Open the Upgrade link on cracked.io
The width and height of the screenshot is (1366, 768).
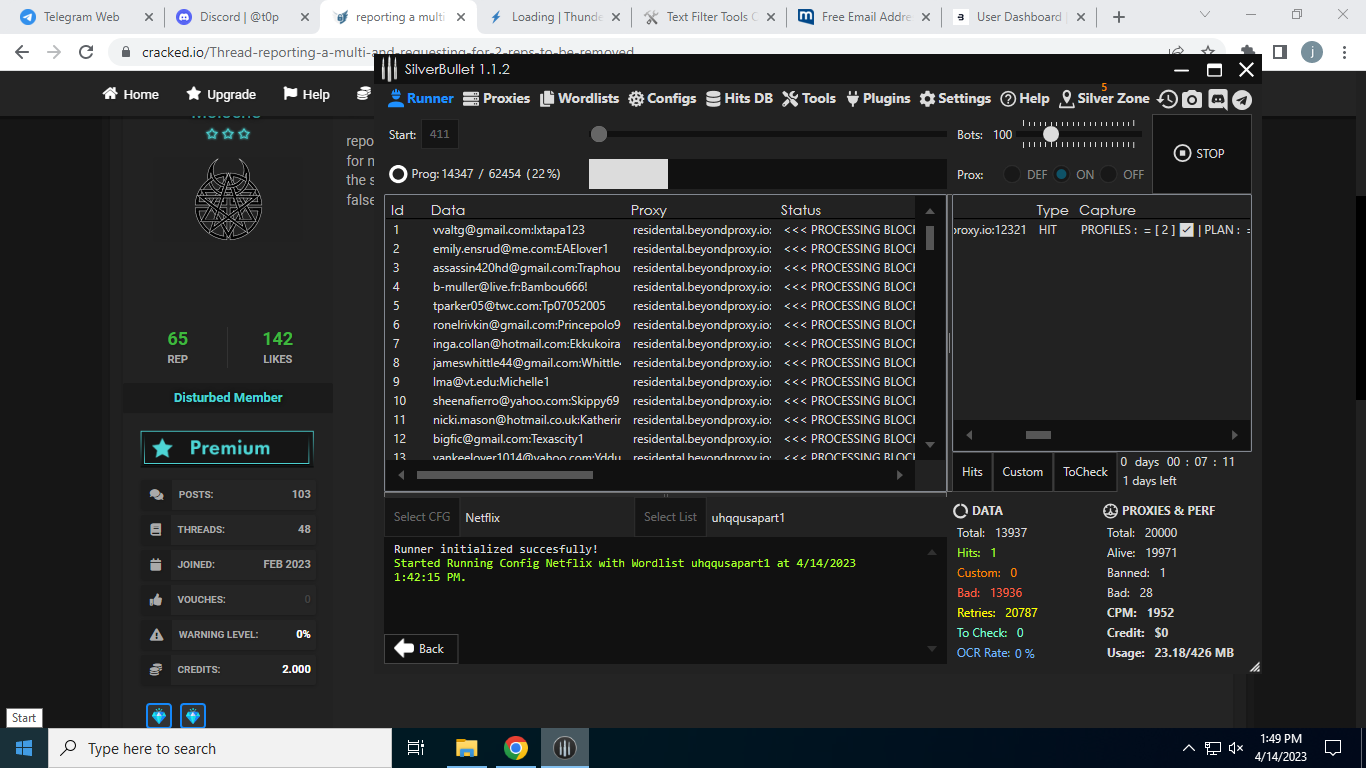[221, 94]
